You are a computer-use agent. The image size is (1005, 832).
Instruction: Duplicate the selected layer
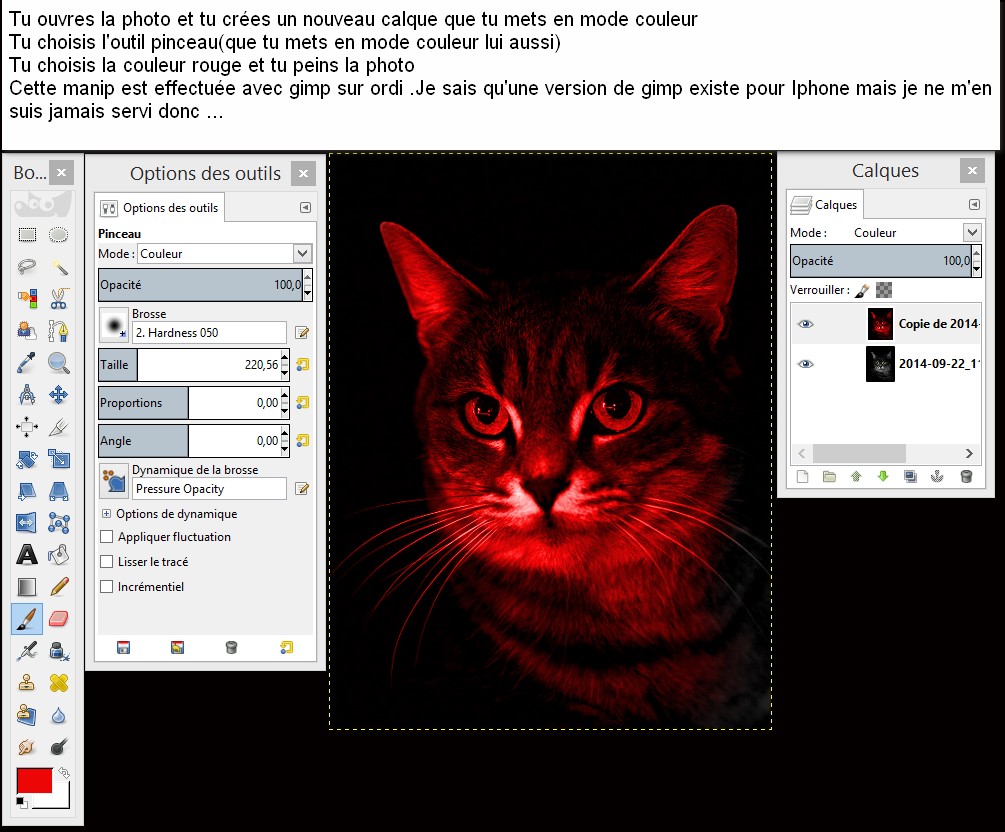click(x=910, y=476)
